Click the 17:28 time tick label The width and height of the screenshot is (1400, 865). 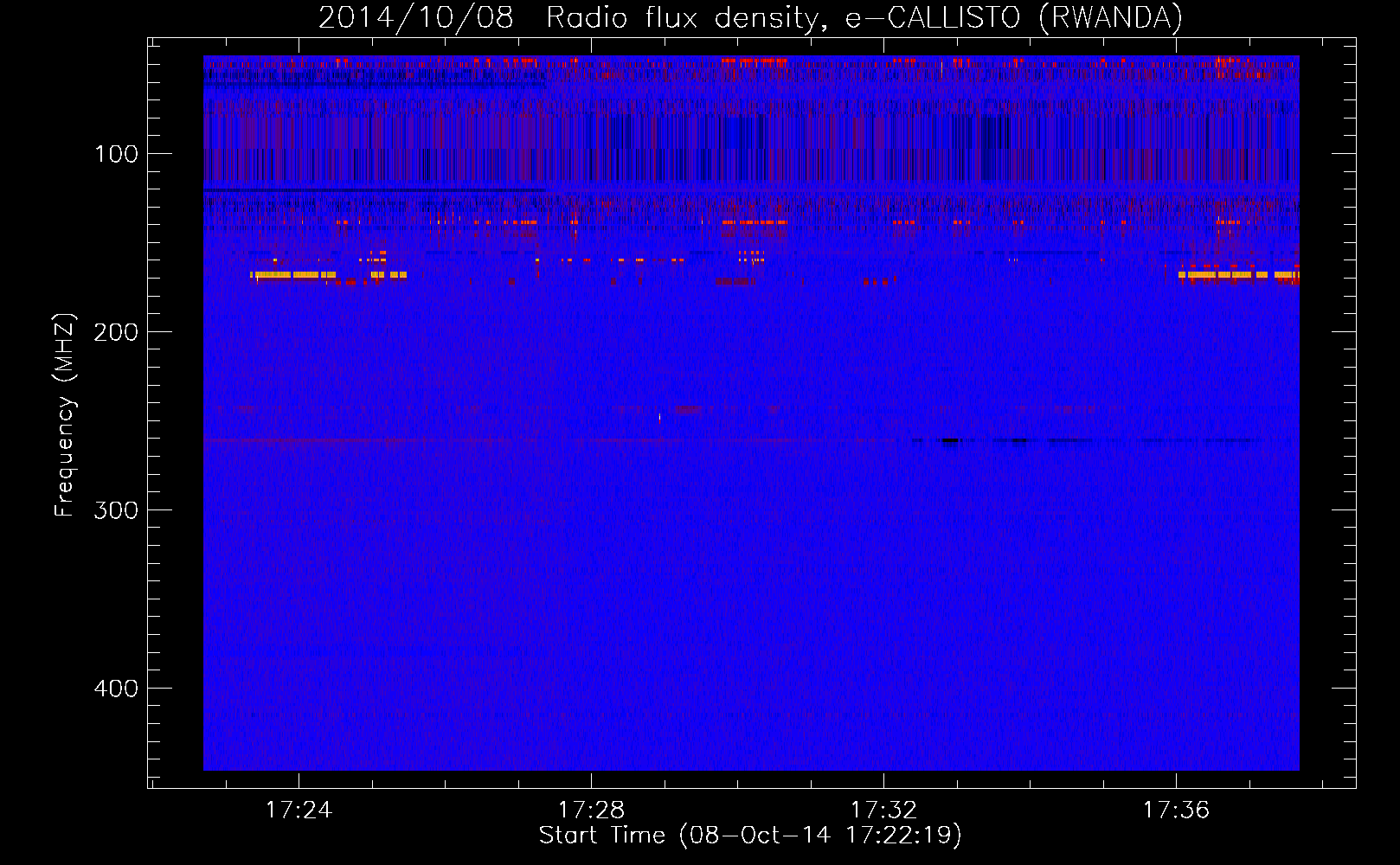coord(591,811)
